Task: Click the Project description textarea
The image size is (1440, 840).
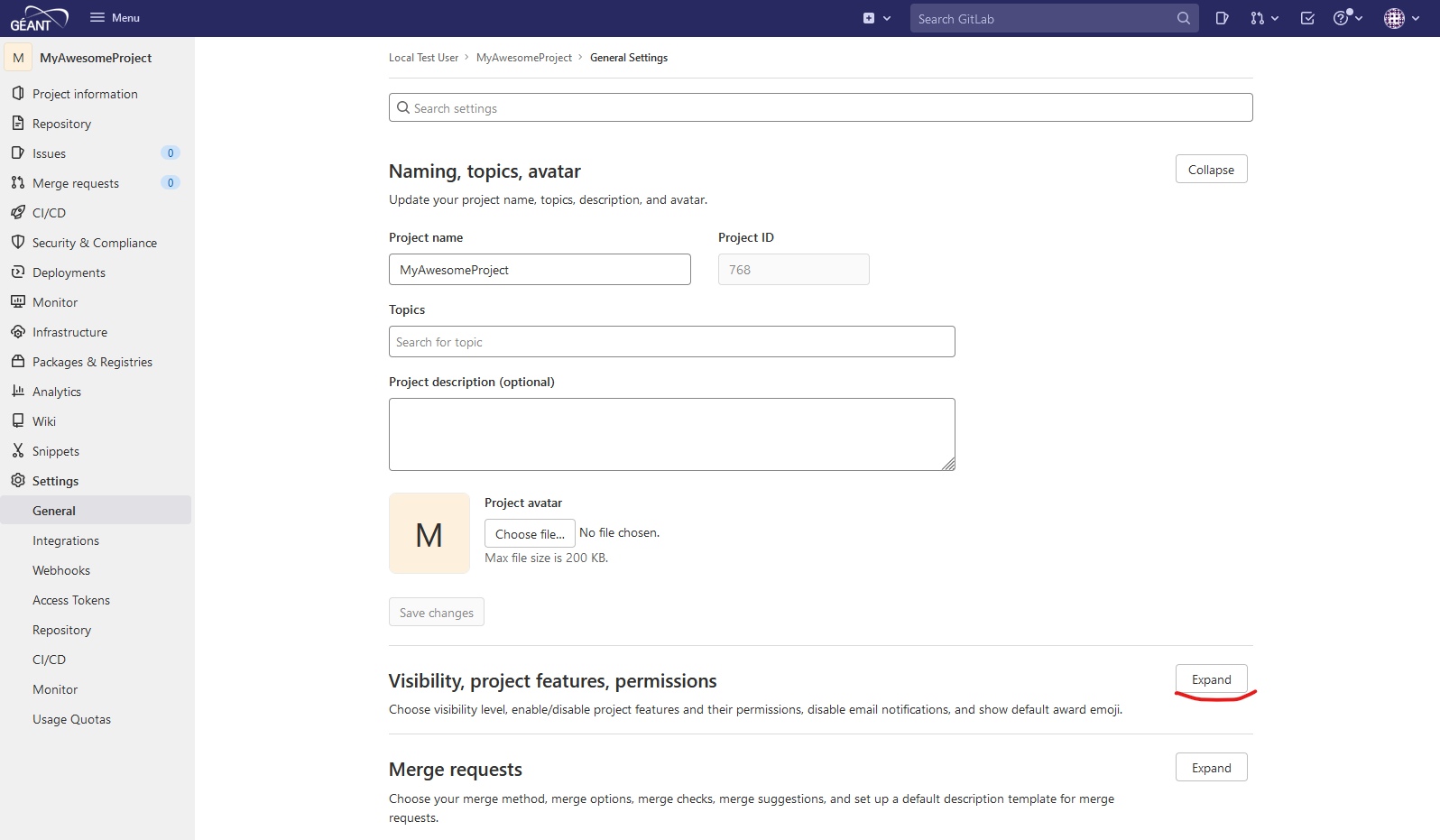Action: 671,434
